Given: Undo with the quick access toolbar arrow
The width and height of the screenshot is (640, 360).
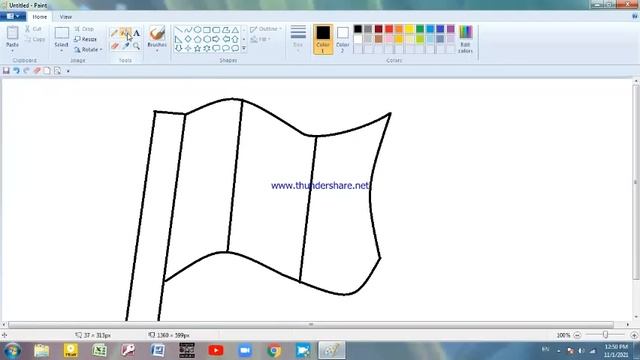Looking at the screenshot, I should click(x=16, y=71).
